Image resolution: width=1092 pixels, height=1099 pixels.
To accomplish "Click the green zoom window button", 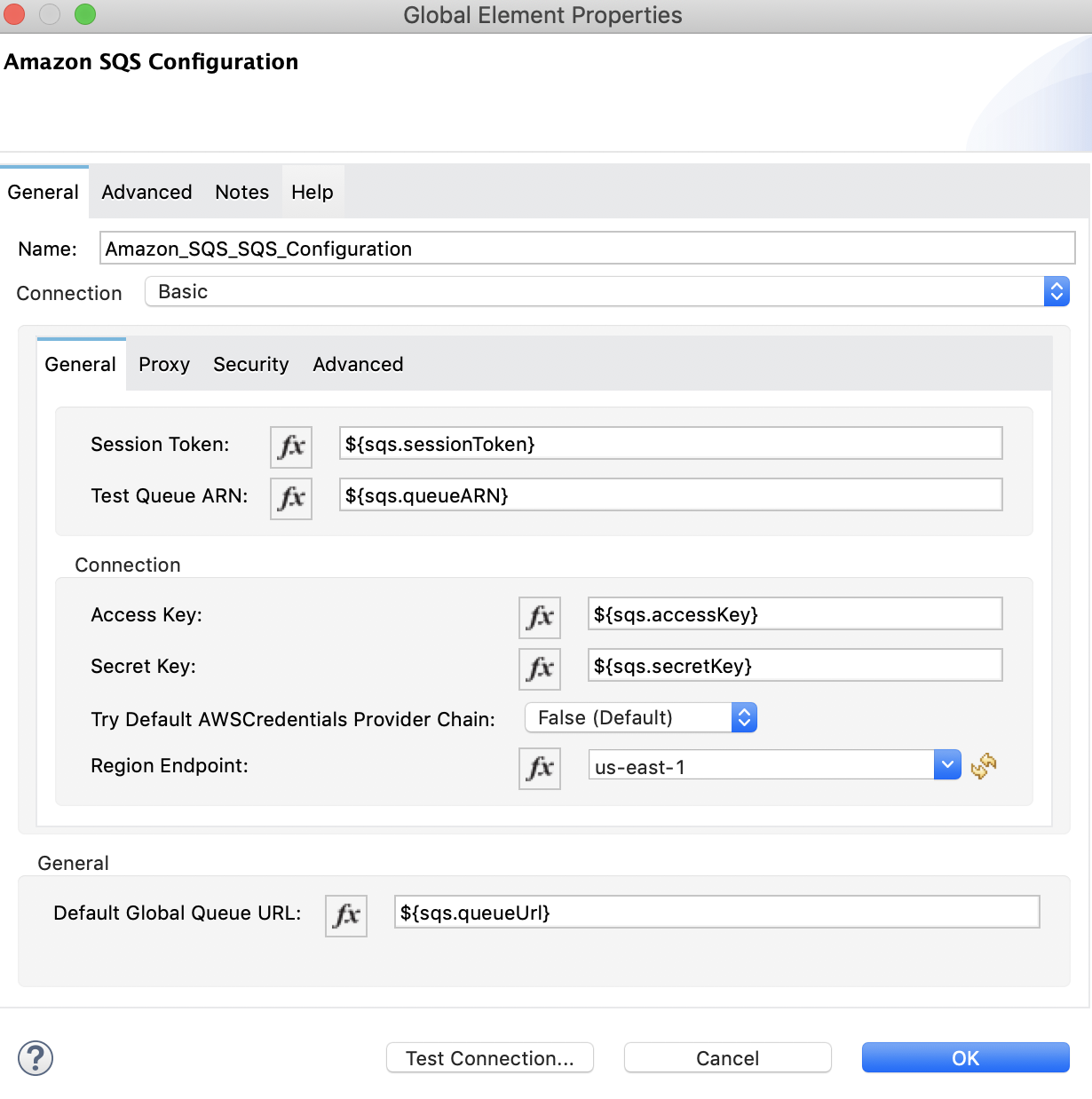I will 85,14.
